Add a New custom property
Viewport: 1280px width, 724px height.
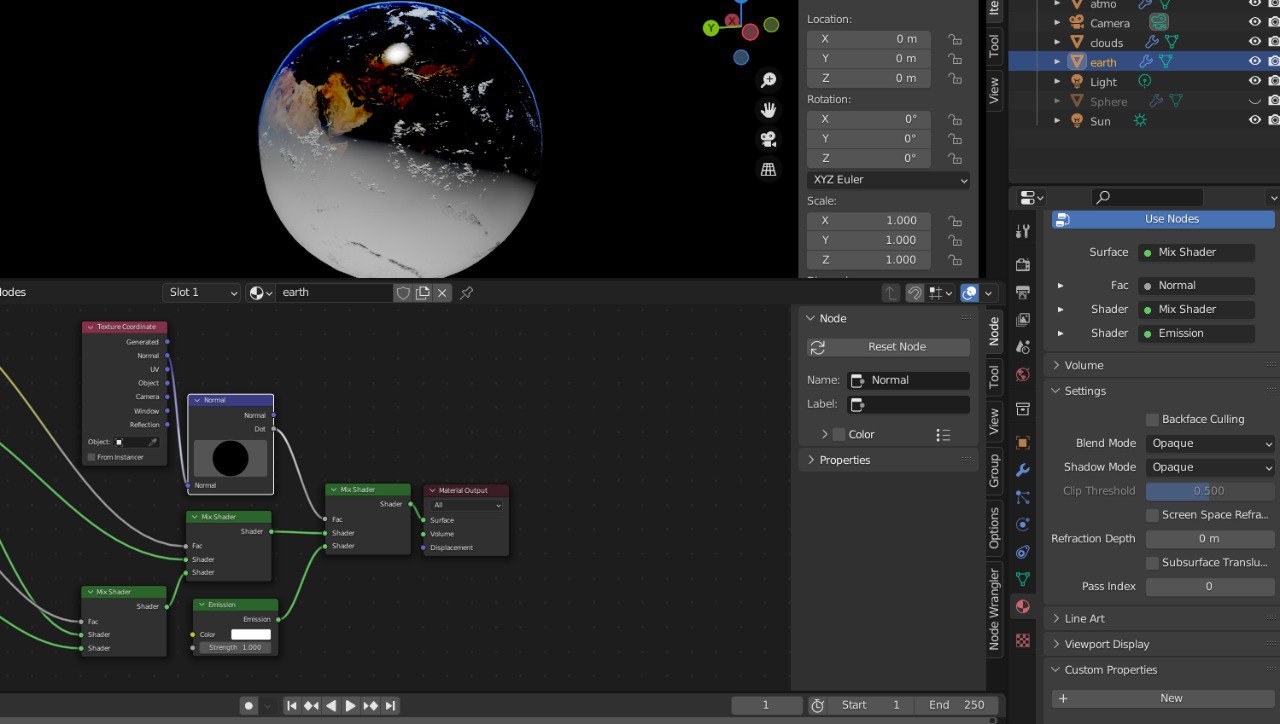click(x=1163, y=698)
